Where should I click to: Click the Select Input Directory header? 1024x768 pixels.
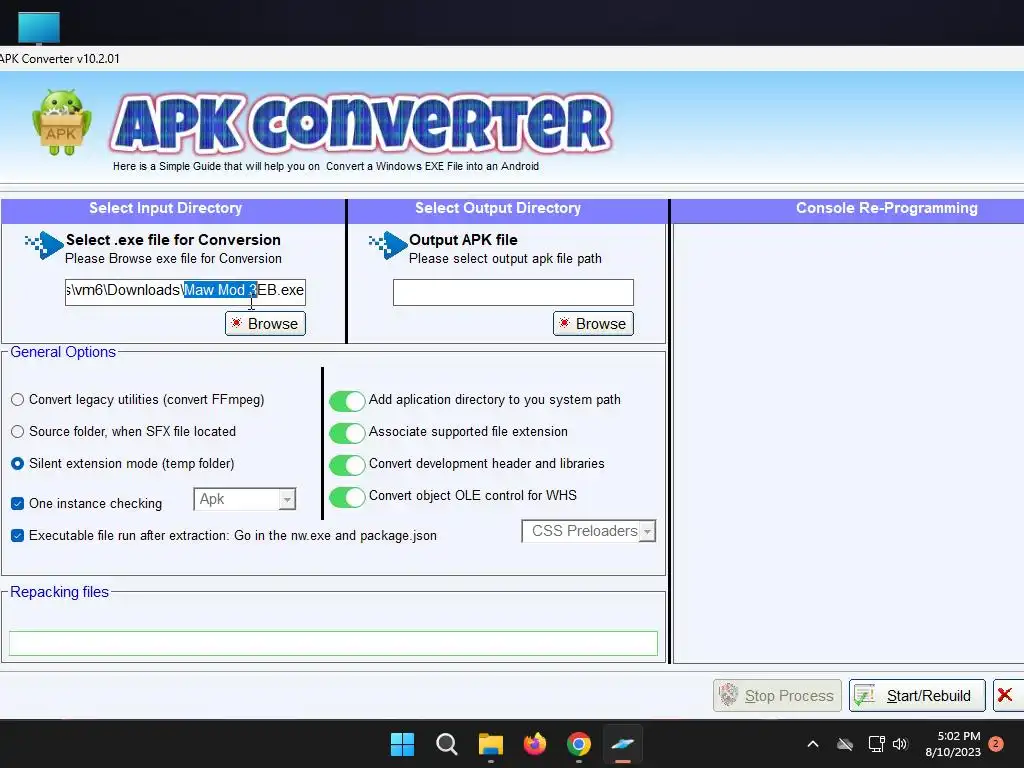tap(165, 208)
